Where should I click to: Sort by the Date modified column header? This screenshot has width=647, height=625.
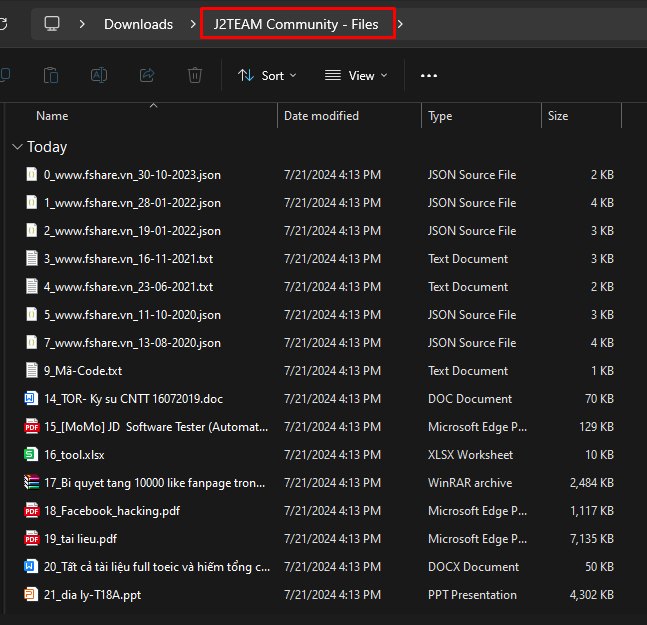321,116
